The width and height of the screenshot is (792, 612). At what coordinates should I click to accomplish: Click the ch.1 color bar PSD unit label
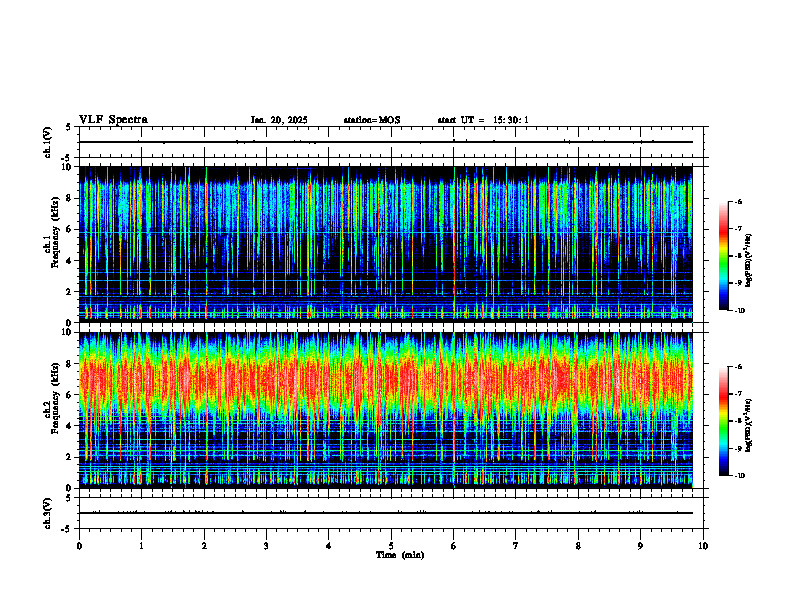(749, 261)
